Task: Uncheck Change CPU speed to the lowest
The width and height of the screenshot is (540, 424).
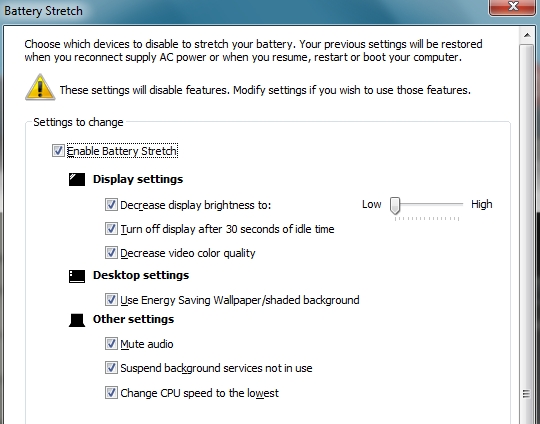Action: point(111,392)
